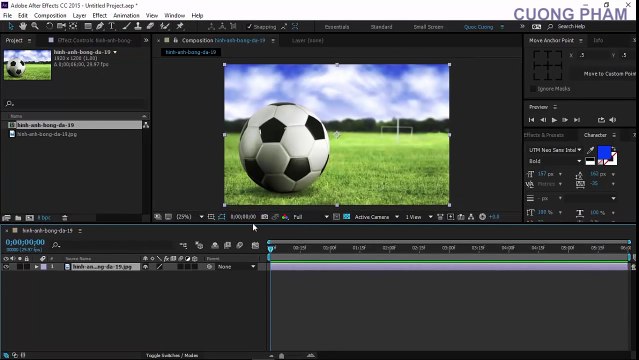Enable the Ignore Masks checkbox
This screenshot has width=639, height=360.
[533, 88]
